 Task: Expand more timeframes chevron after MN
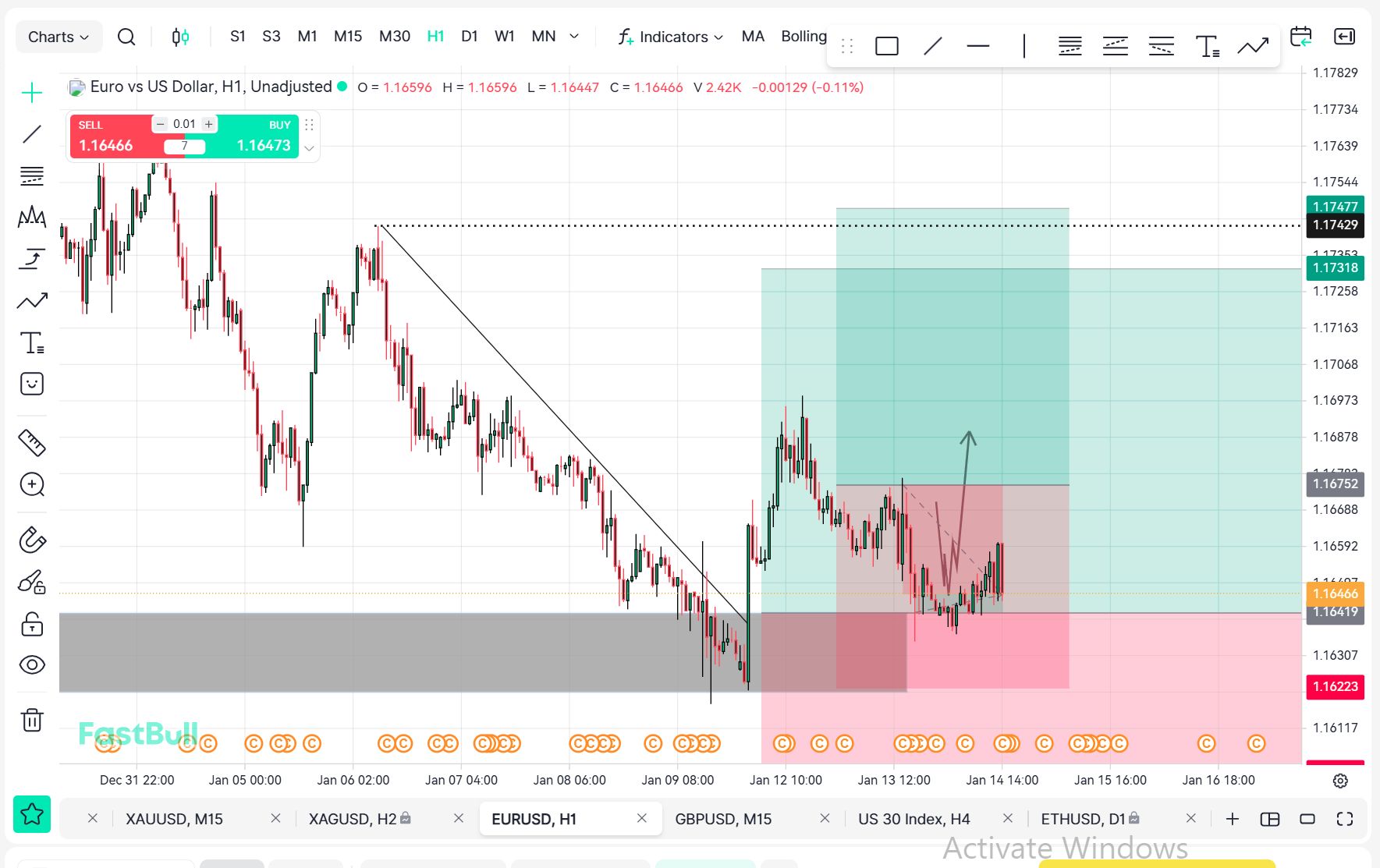tap(575, 36)
